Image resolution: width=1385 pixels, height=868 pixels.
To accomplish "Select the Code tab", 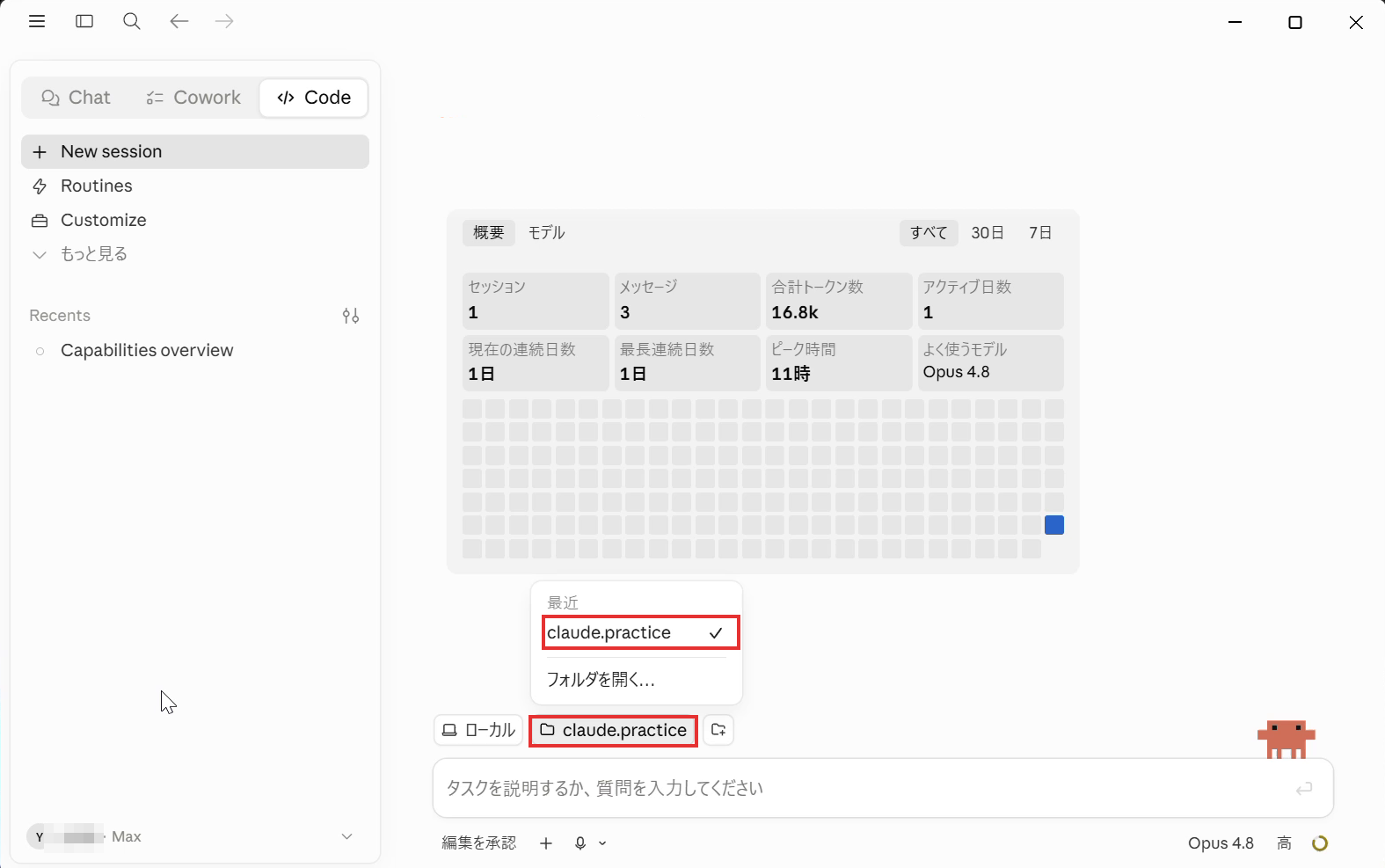I will click(314, 98).
